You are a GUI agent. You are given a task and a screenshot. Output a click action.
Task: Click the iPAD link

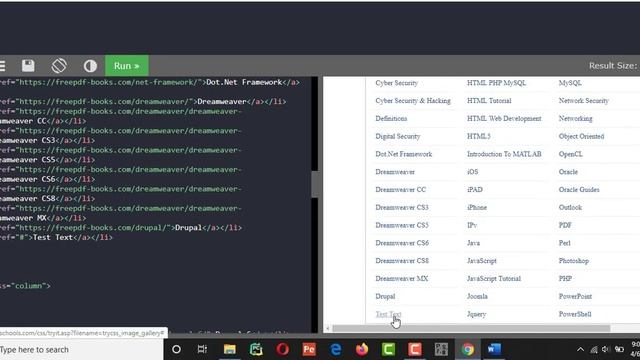pos(475,190)
